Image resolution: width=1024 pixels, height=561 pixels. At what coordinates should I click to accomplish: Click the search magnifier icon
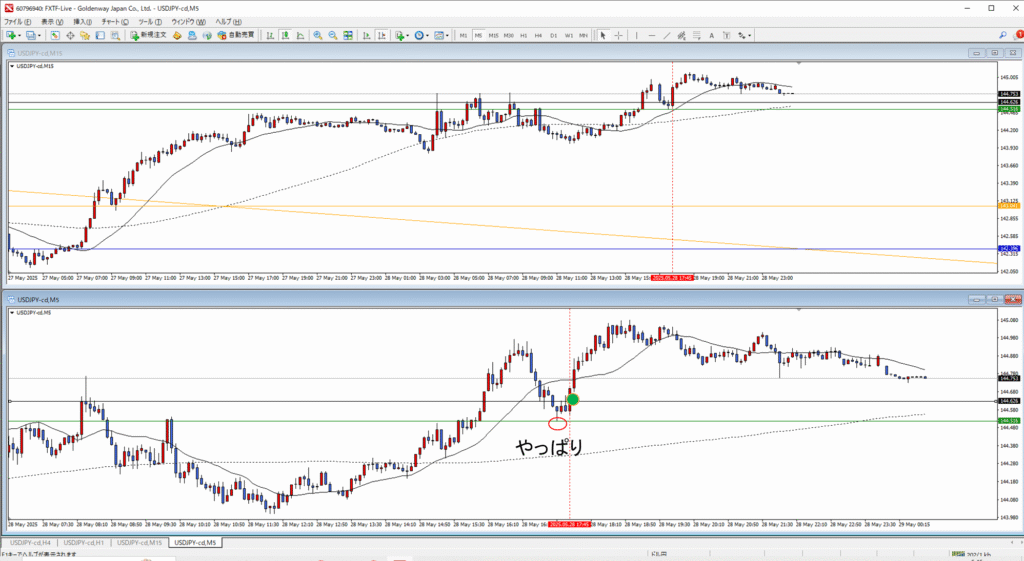click(x=1002, y=35)
